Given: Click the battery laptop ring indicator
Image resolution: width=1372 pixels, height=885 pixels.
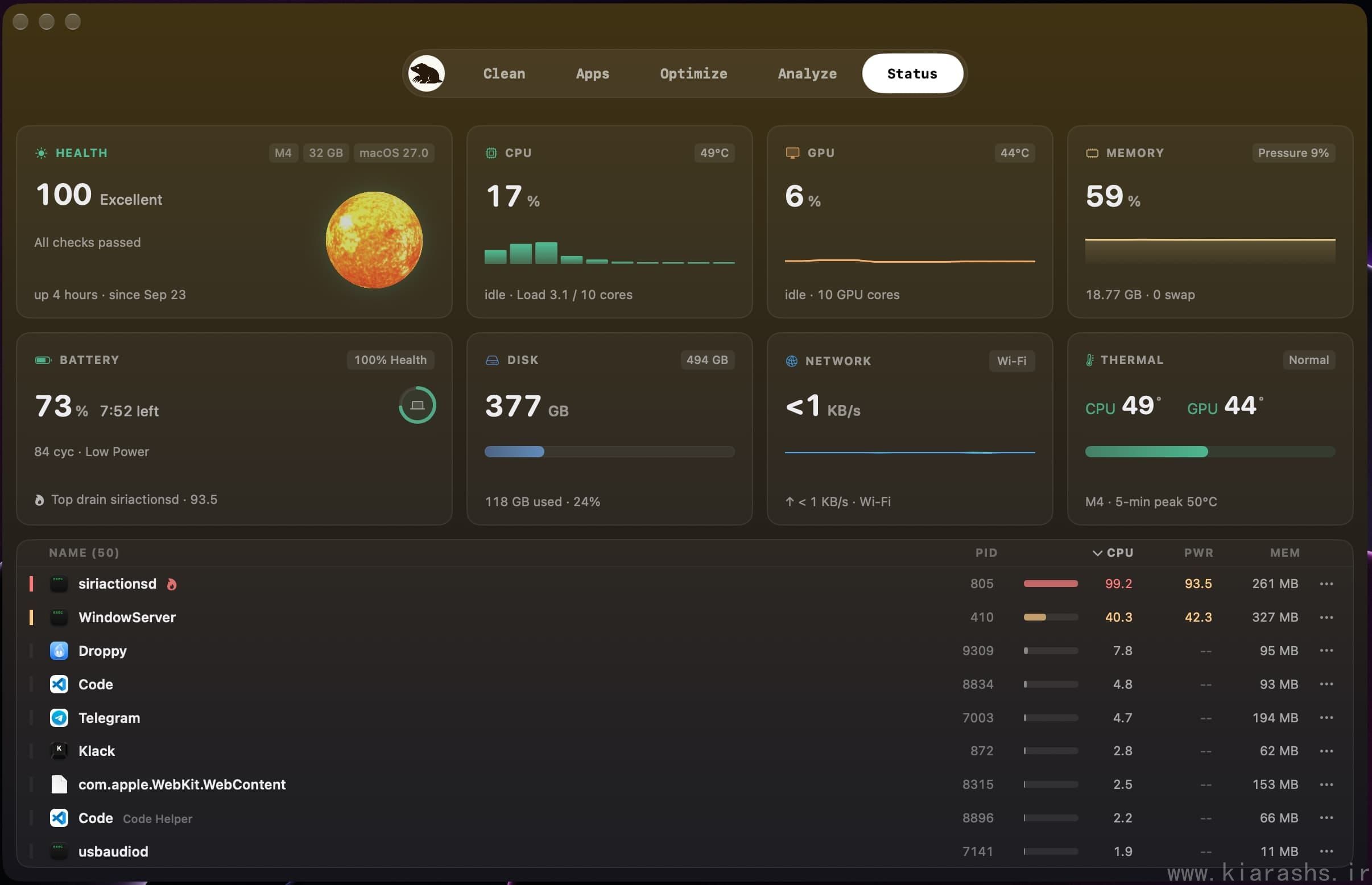Looking at the screenshot, I should click(418, 405).
